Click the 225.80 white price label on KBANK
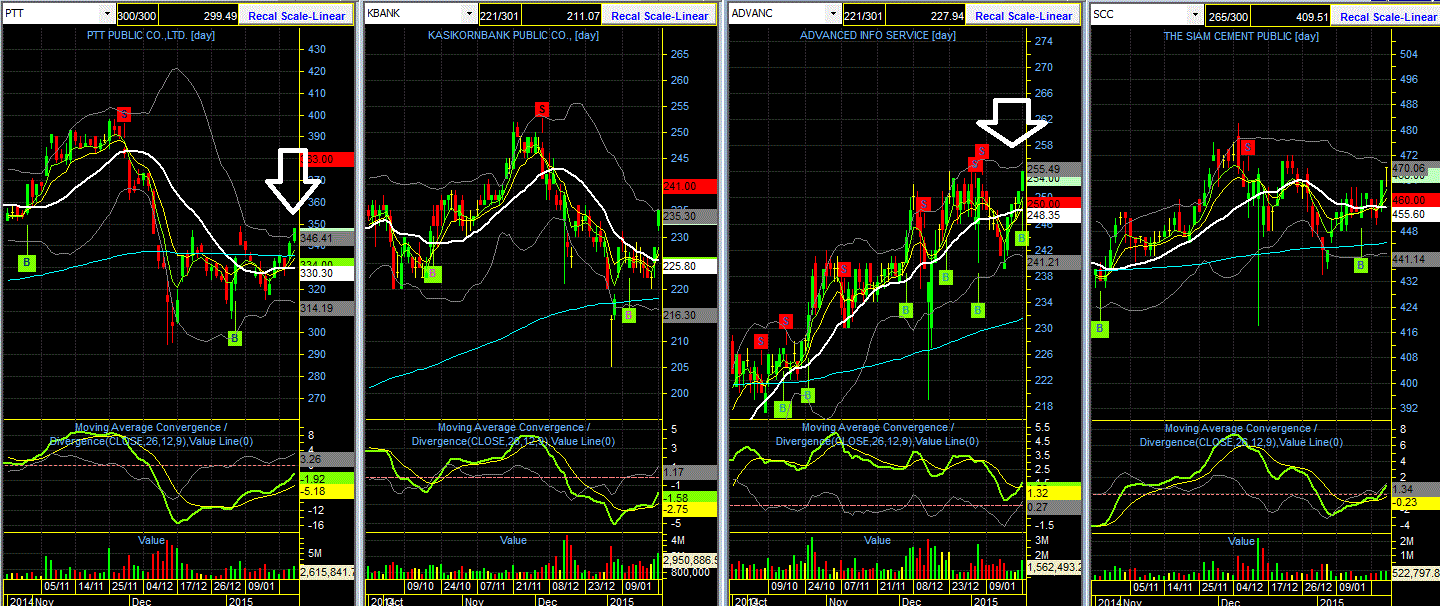The width and height of the screenshot is (1440, 606). click(x=691, y=266)
